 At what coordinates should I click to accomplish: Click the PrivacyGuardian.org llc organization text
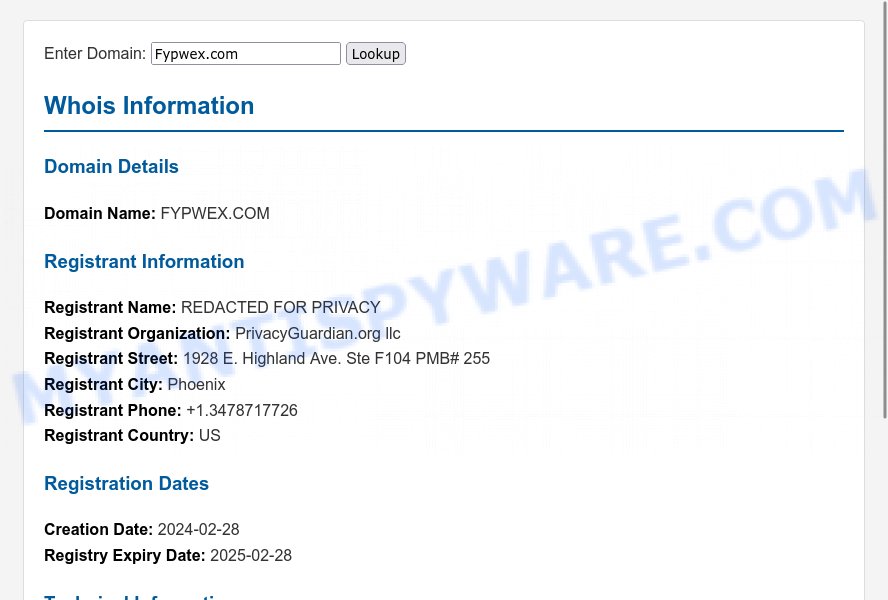(x=318, y=334)
